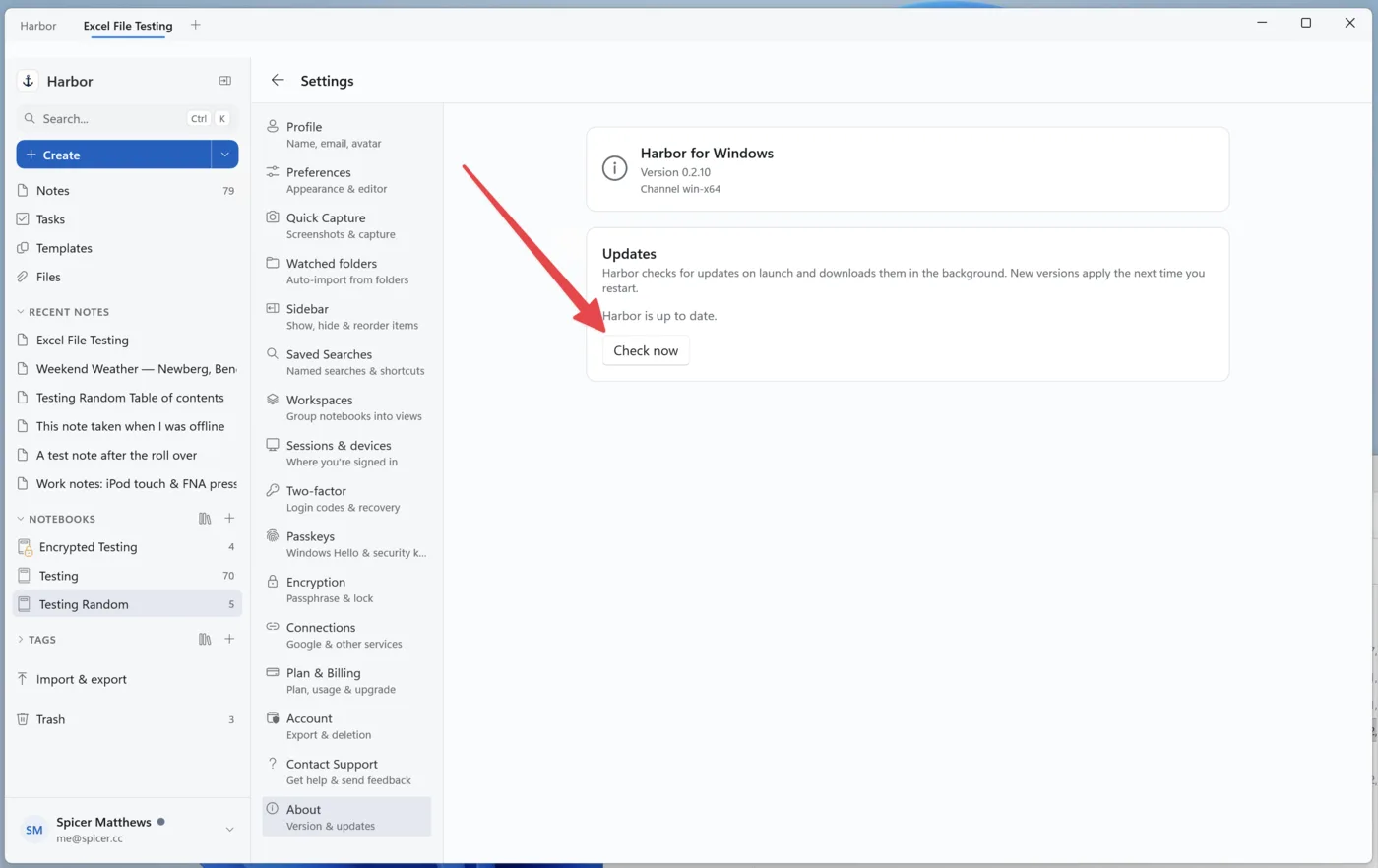Select the Excel File Testing tab
1378x868 pixels.
128,26
